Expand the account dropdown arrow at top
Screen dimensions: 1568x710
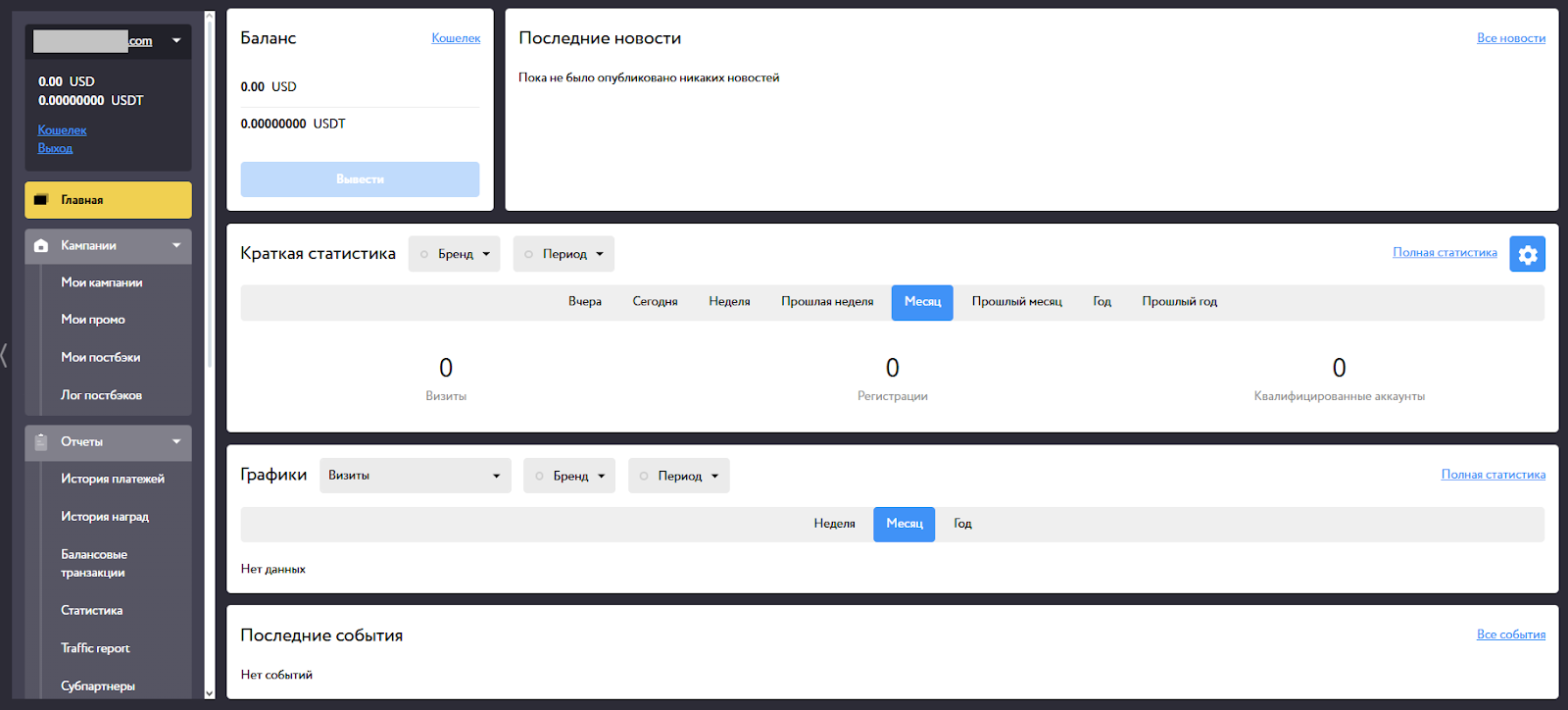[x=176, y=41]
